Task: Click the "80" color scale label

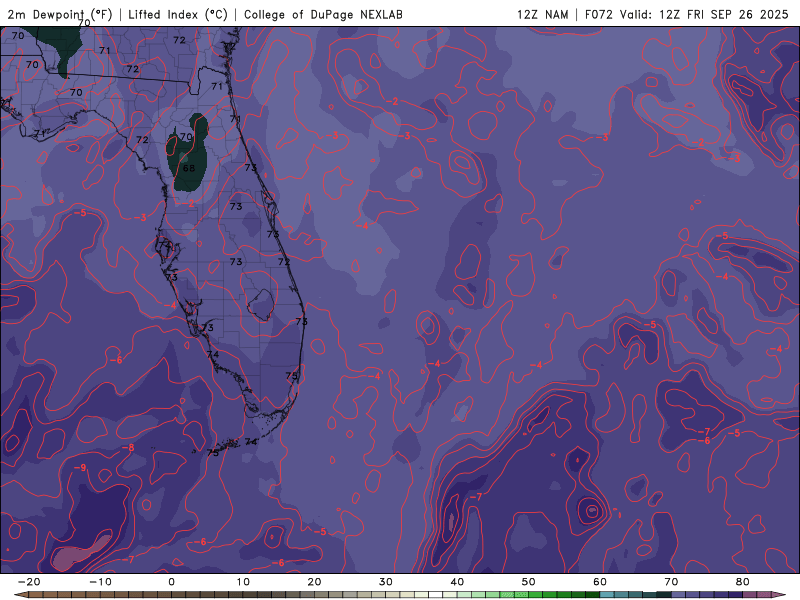Action: [x=743, y=582]
